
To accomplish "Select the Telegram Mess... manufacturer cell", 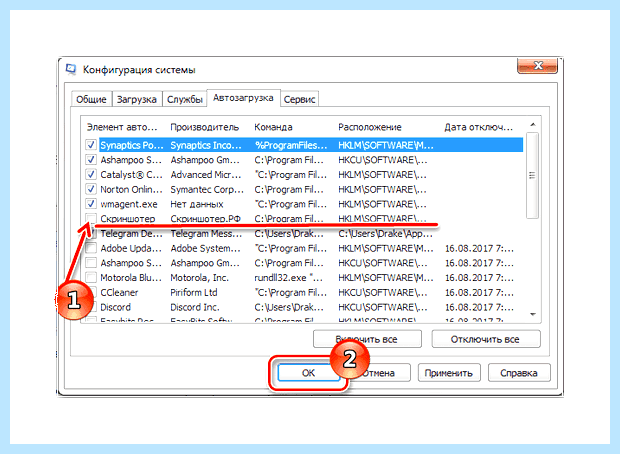I will click(x=206, y=234).
